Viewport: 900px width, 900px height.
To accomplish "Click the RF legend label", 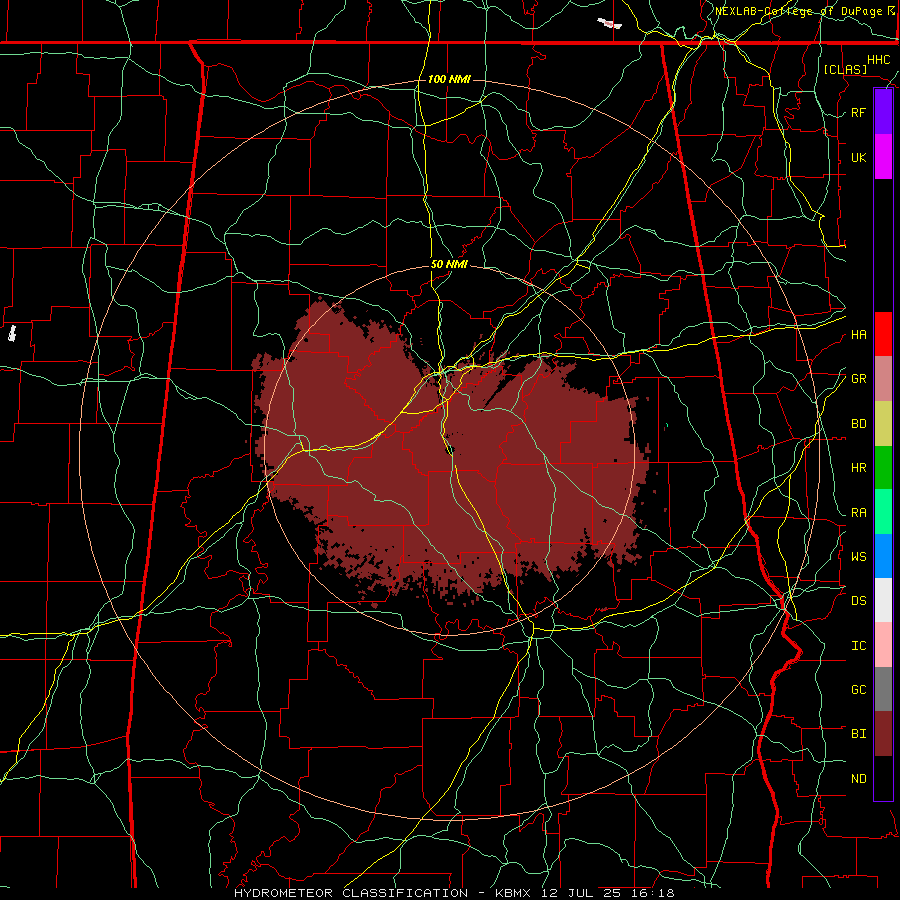I will [x=858, y=112].
